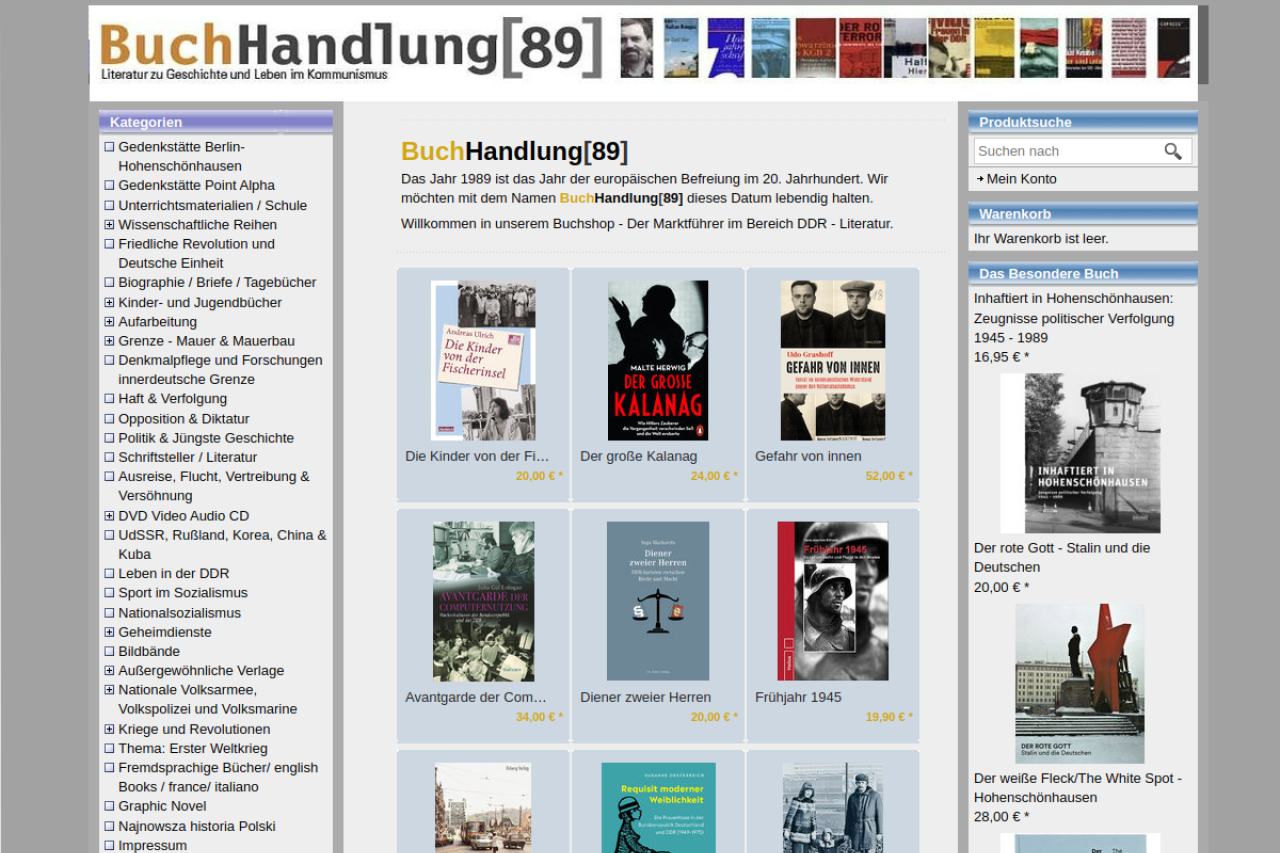Expand the Außergewöhnliche Verlage category
1280x853 pixels.
(109, 670)
